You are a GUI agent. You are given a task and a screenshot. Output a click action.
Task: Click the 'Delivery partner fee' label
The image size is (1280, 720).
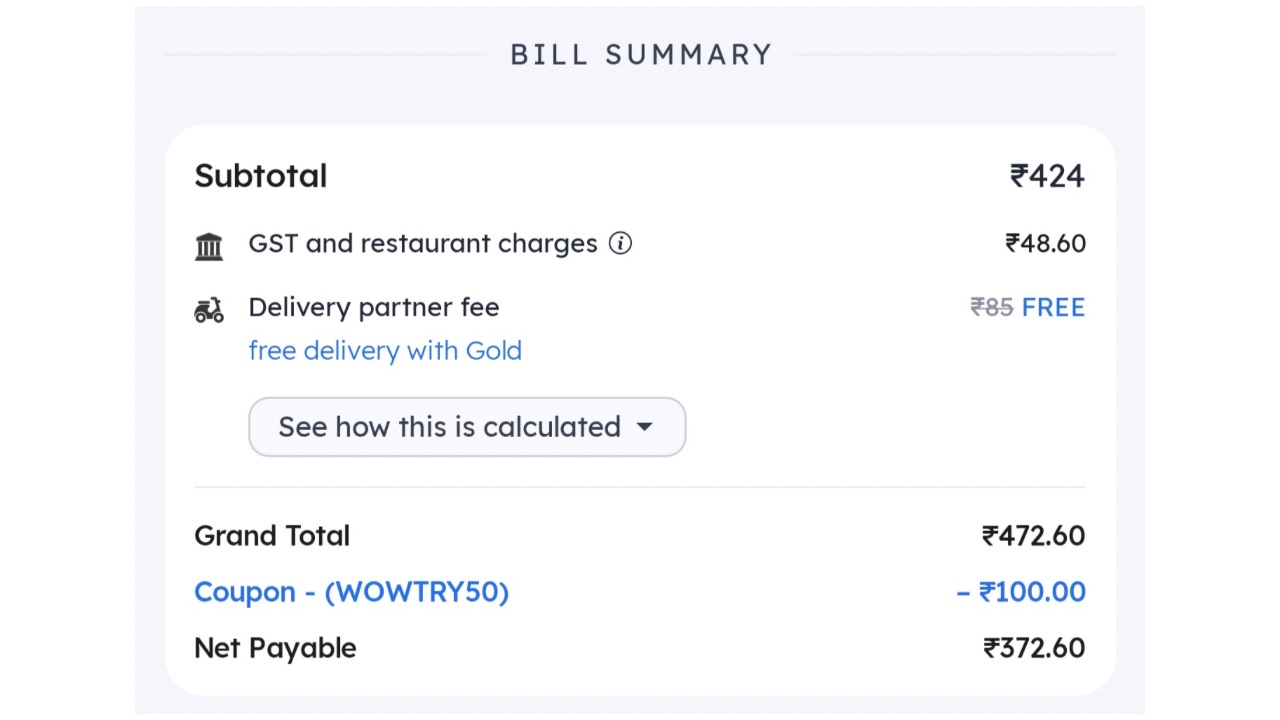373,307
